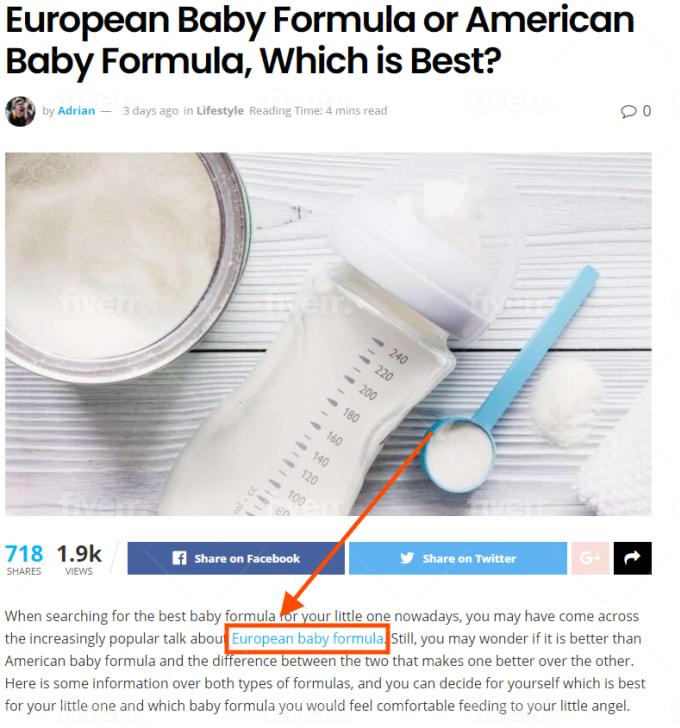This screenshot has width=680, height=728.
Task: Open more sharing options arrow button
Action: (x=633, y=558)
